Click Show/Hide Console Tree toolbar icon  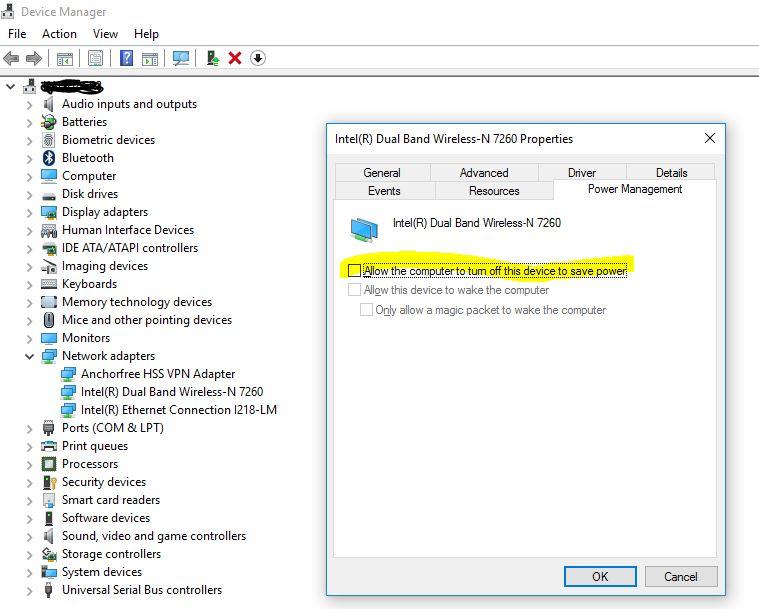[65, 59]
